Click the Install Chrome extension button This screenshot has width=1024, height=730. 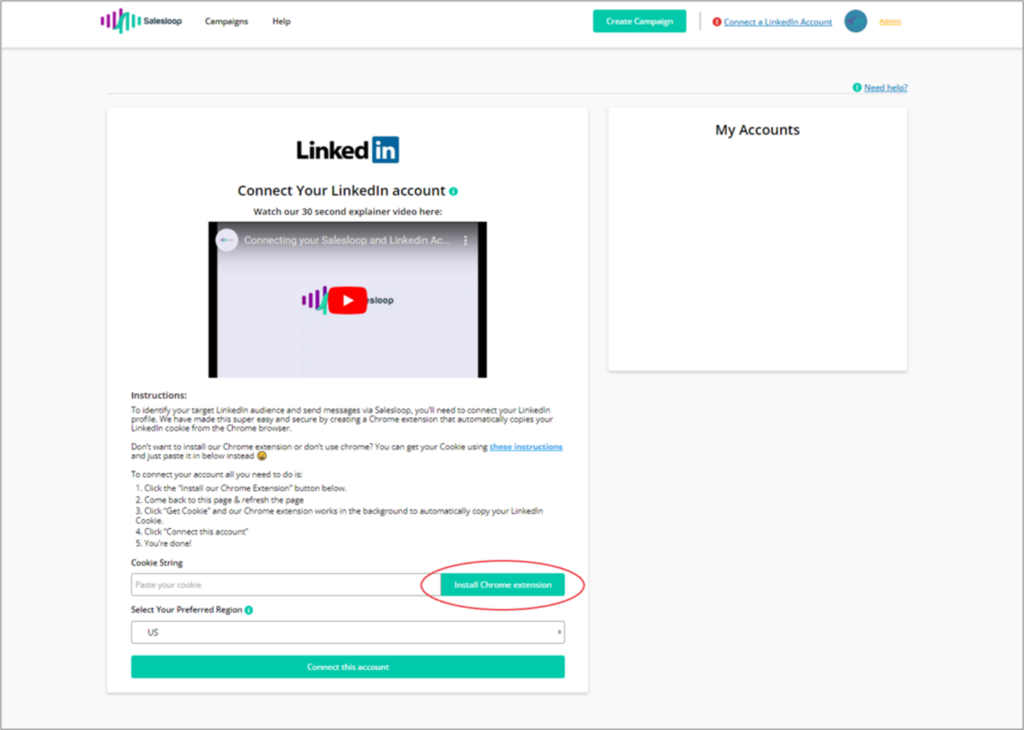[503, 585]
